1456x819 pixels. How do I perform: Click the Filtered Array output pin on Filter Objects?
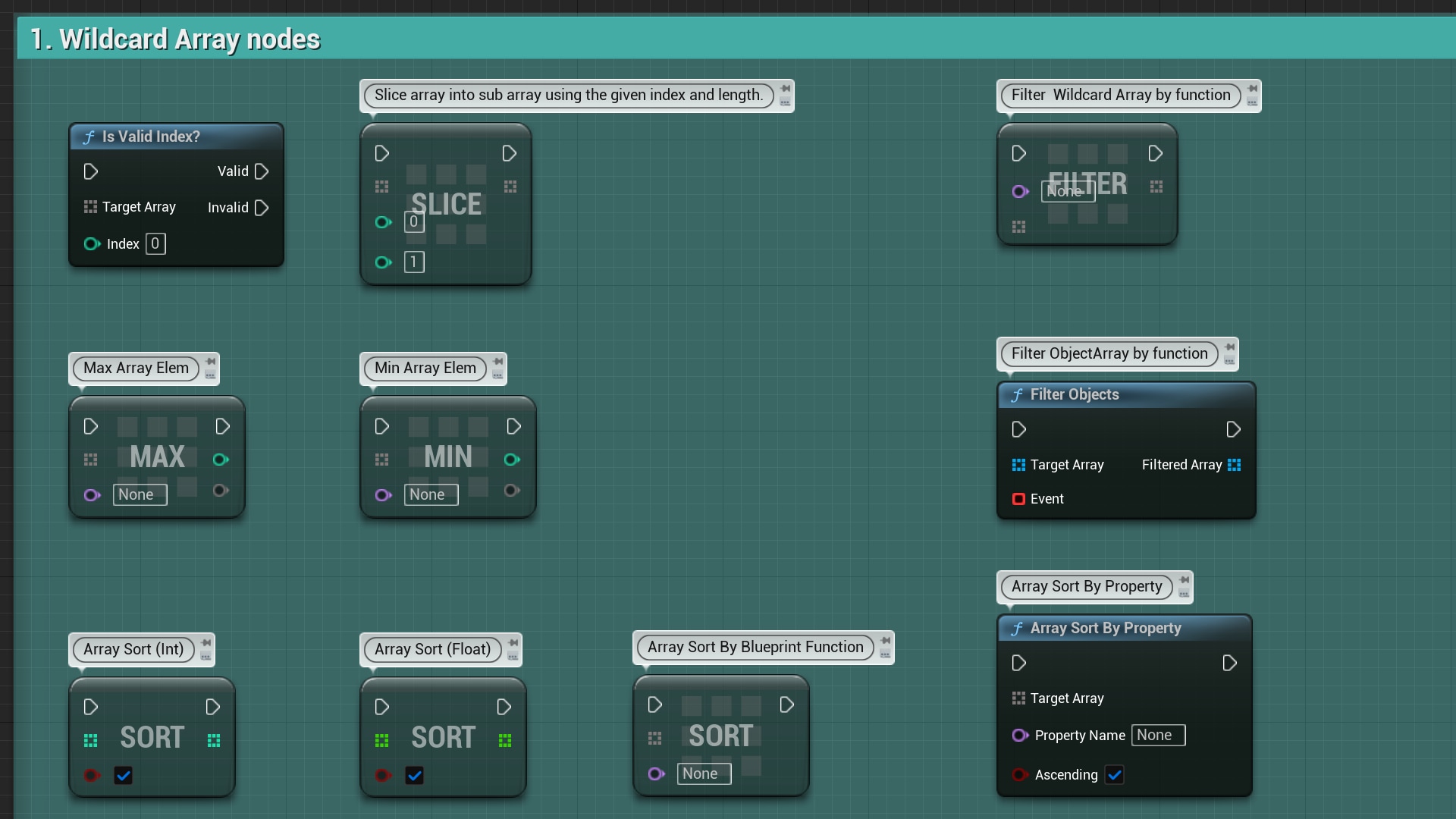[x=1235, y=465]
